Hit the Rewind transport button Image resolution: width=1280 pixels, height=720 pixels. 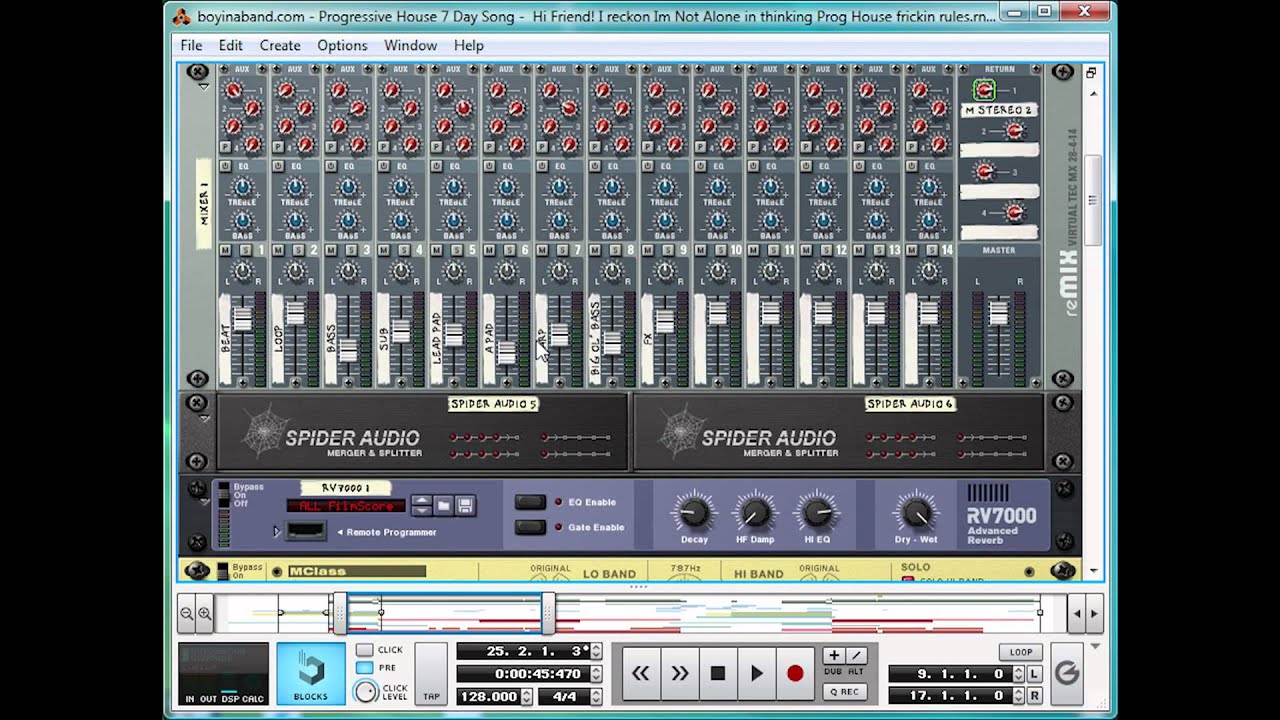coord(641,673)
